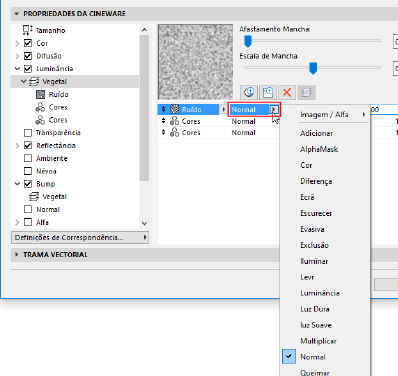This screenshot has width=398, height=376.
Task: Click the Vegetal layer icon under Bump
Action: (x=34, y=197)
